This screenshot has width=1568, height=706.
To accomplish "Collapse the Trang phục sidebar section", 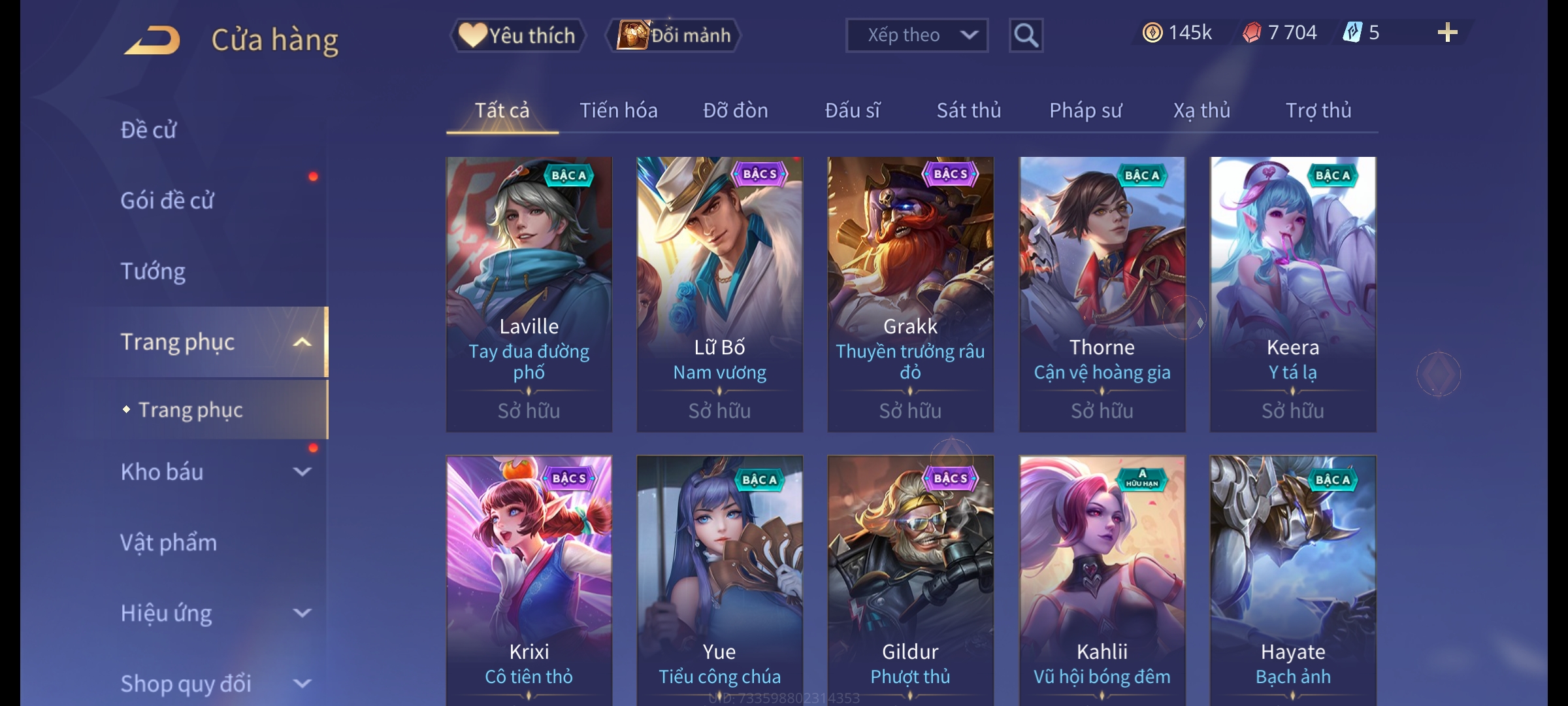I will pyautogui.click(x=302, y=342).
